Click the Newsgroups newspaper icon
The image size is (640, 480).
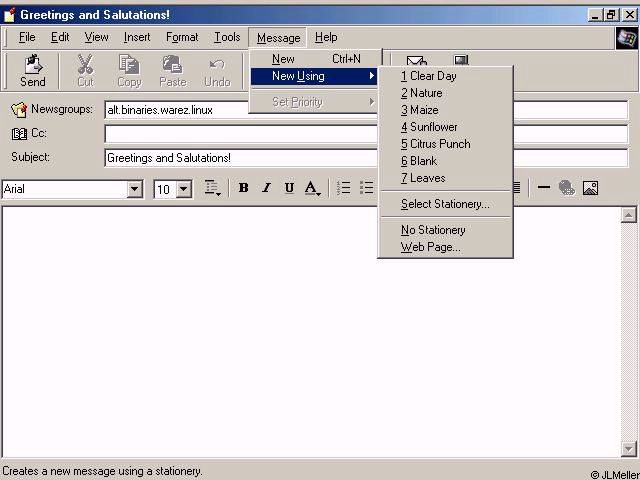pos(19,109)
